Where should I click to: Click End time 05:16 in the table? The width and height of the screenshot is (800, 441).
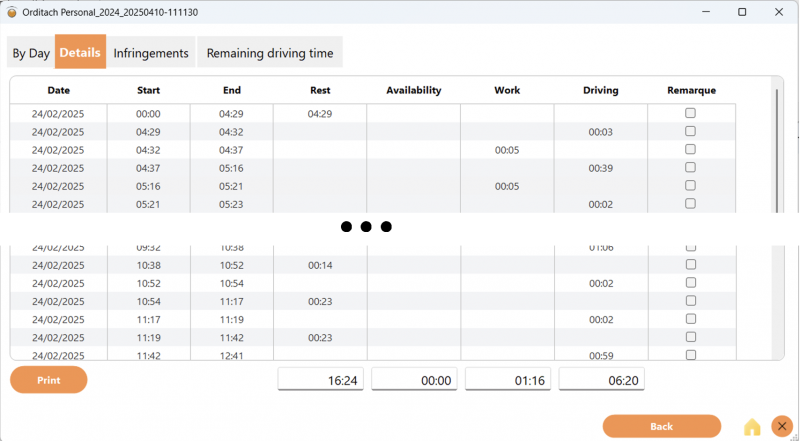(232, 168)
